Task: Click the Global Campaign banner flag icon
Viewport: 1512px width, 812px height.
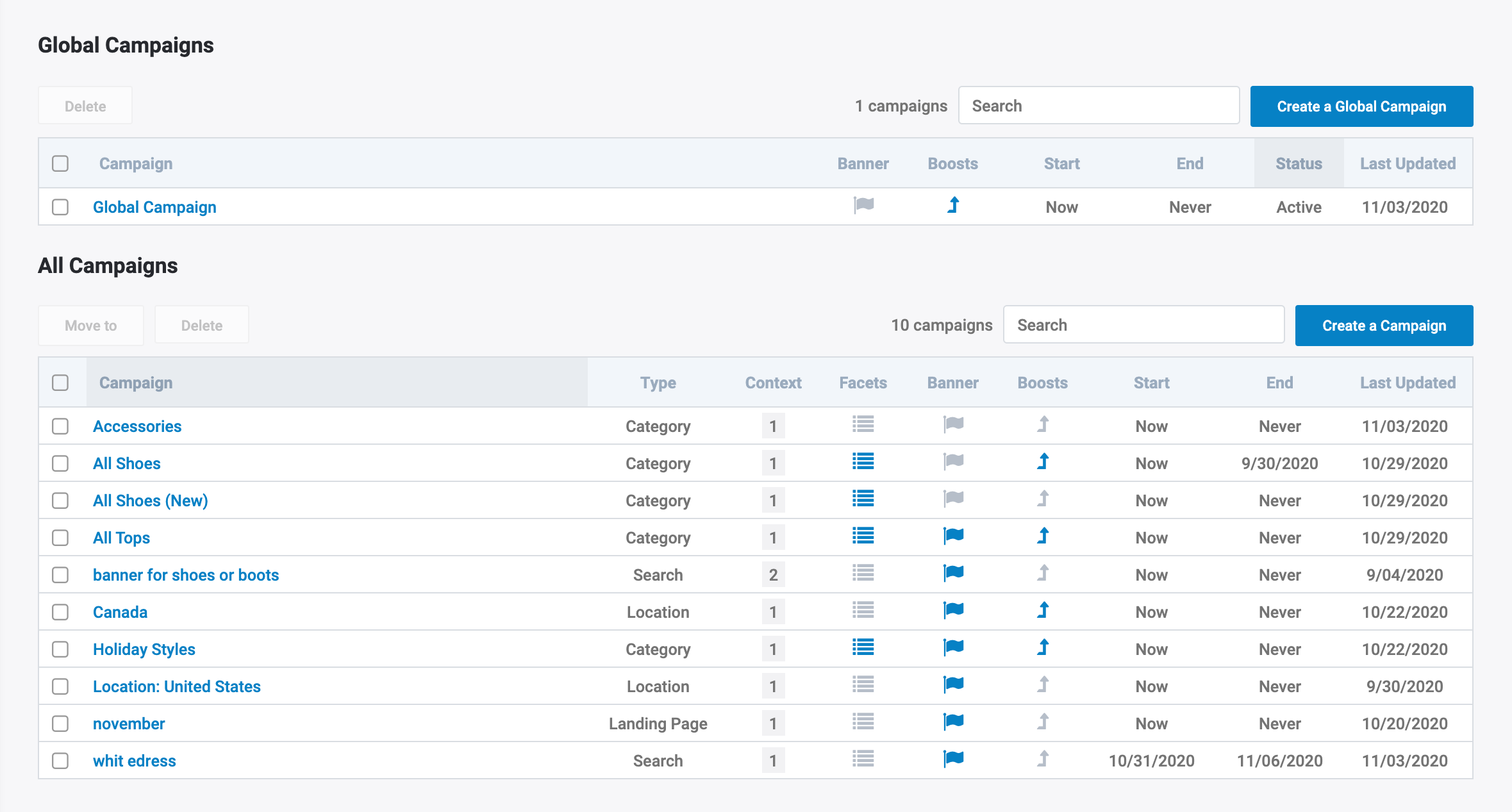Action: (x=863, y=206)
